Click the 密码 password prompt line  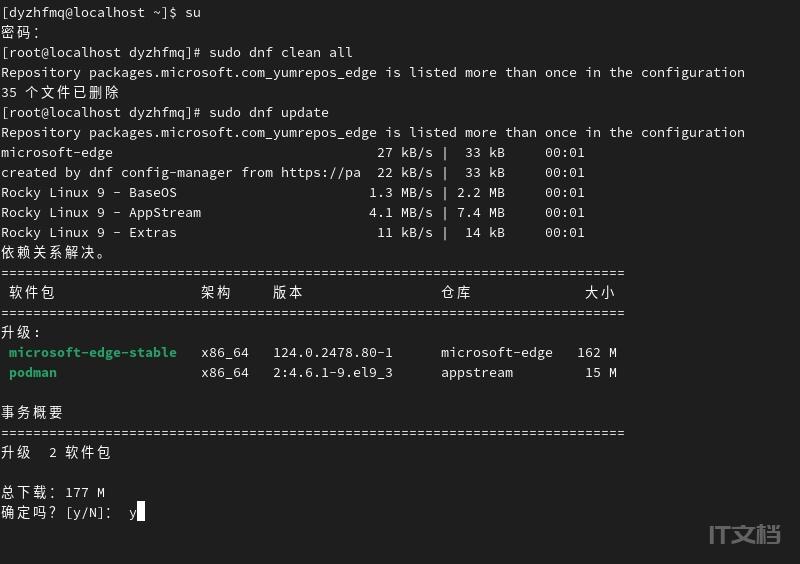pos(21,32)
